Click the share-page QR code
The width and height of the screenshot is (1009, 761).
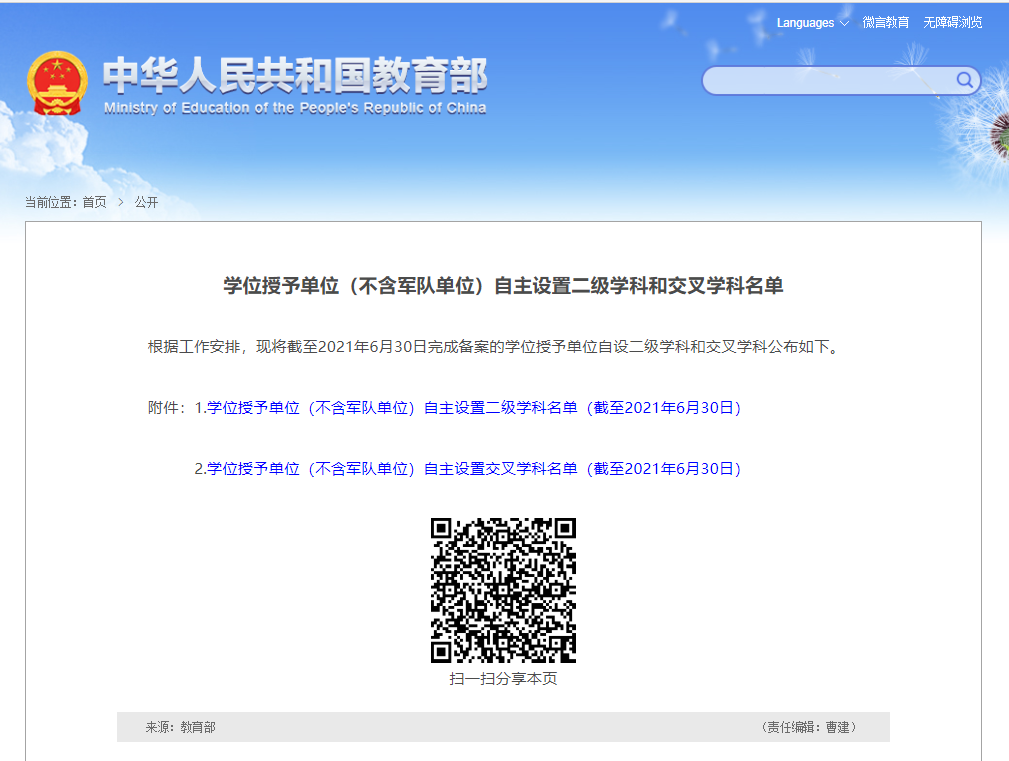pyautogui.click(x=503, y=590)
